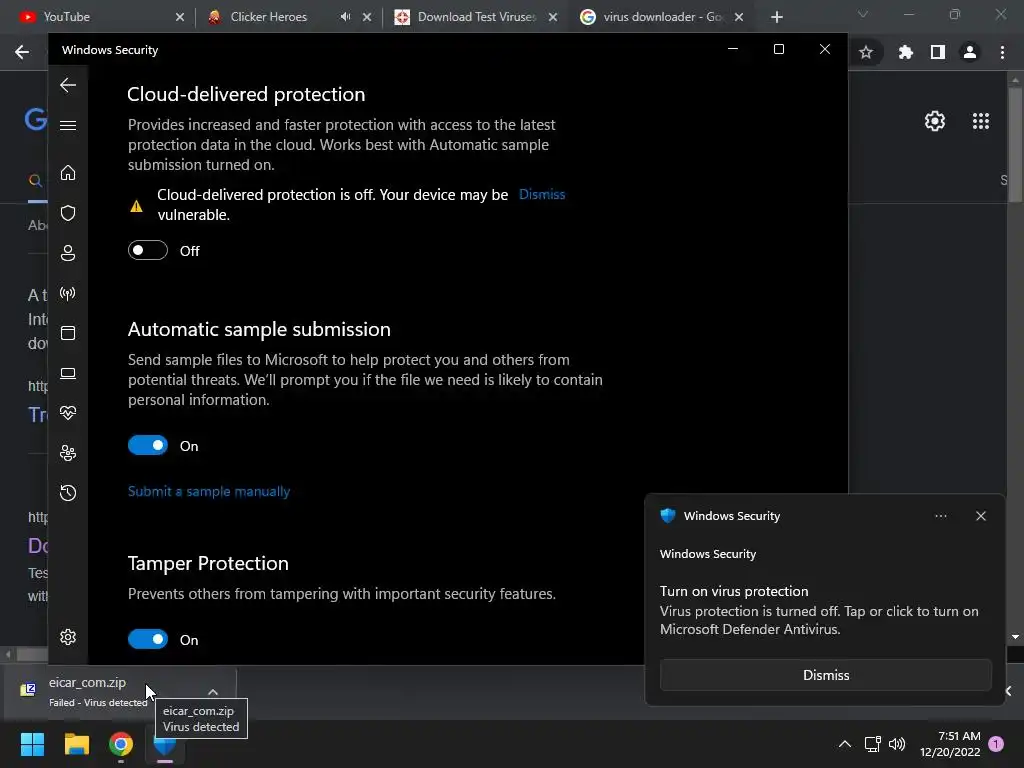Open Chrome extensions puzzle icon
1024x768 pixels.
coord(905,52)
